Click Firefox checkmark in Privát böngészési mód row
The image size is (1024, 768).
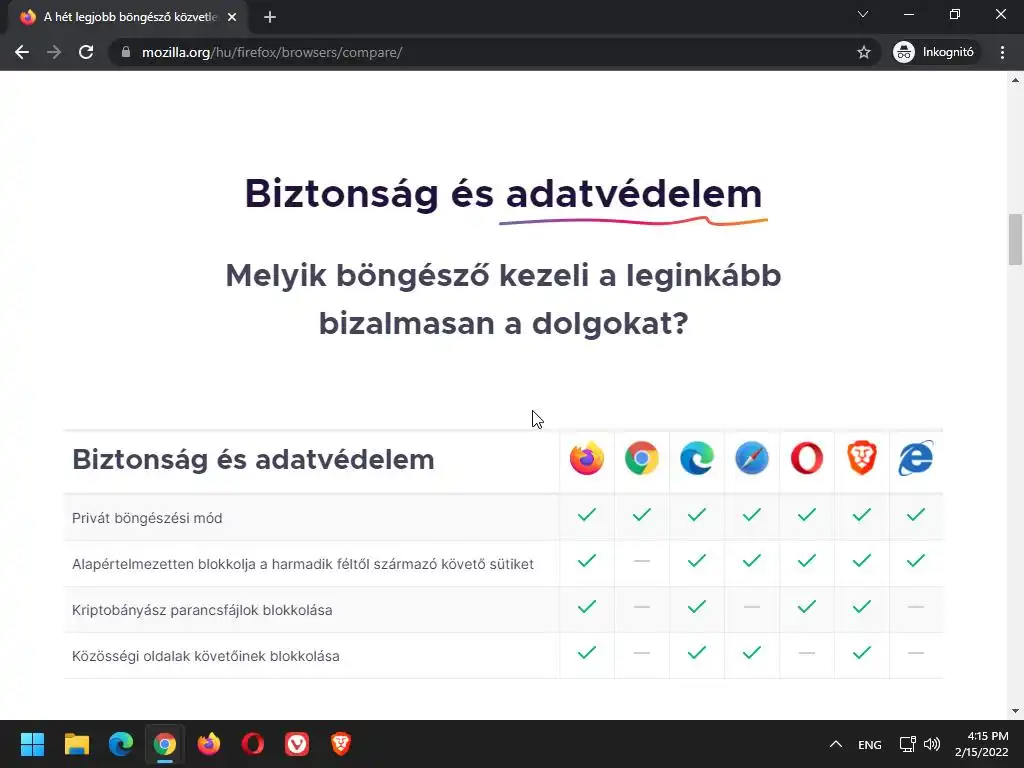click(x=586, y=515)
